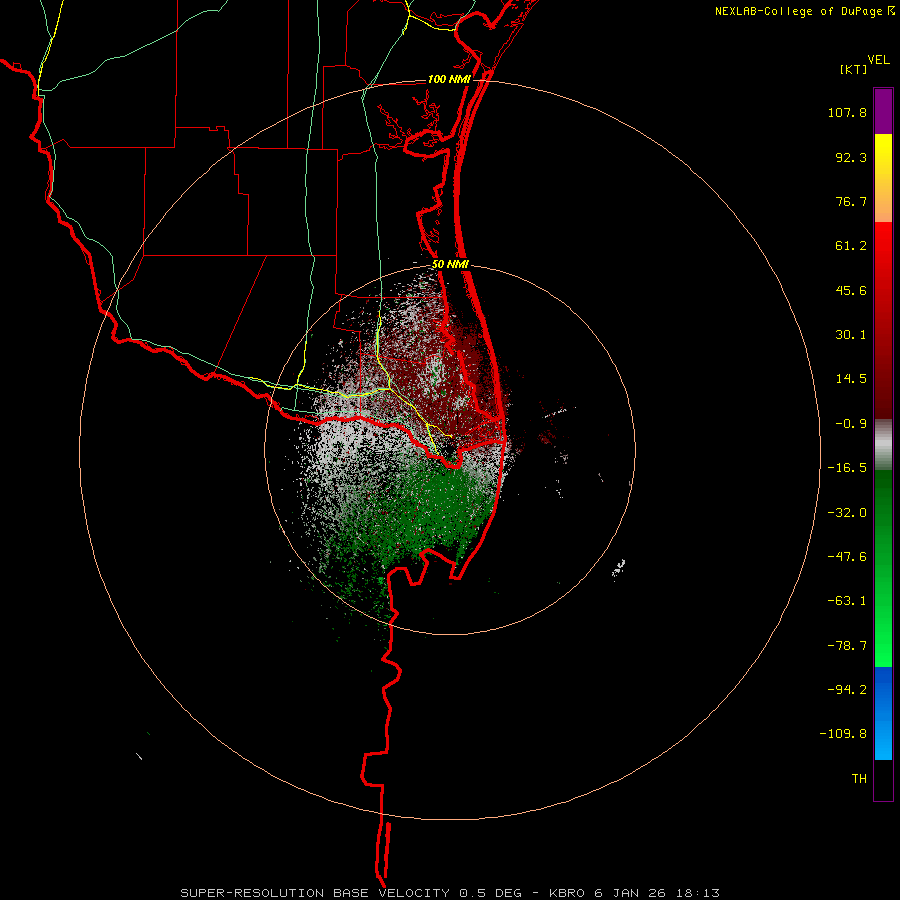Click the 14.5 legend value
This screenshot has height=900, width=900.
coord(851,379)
